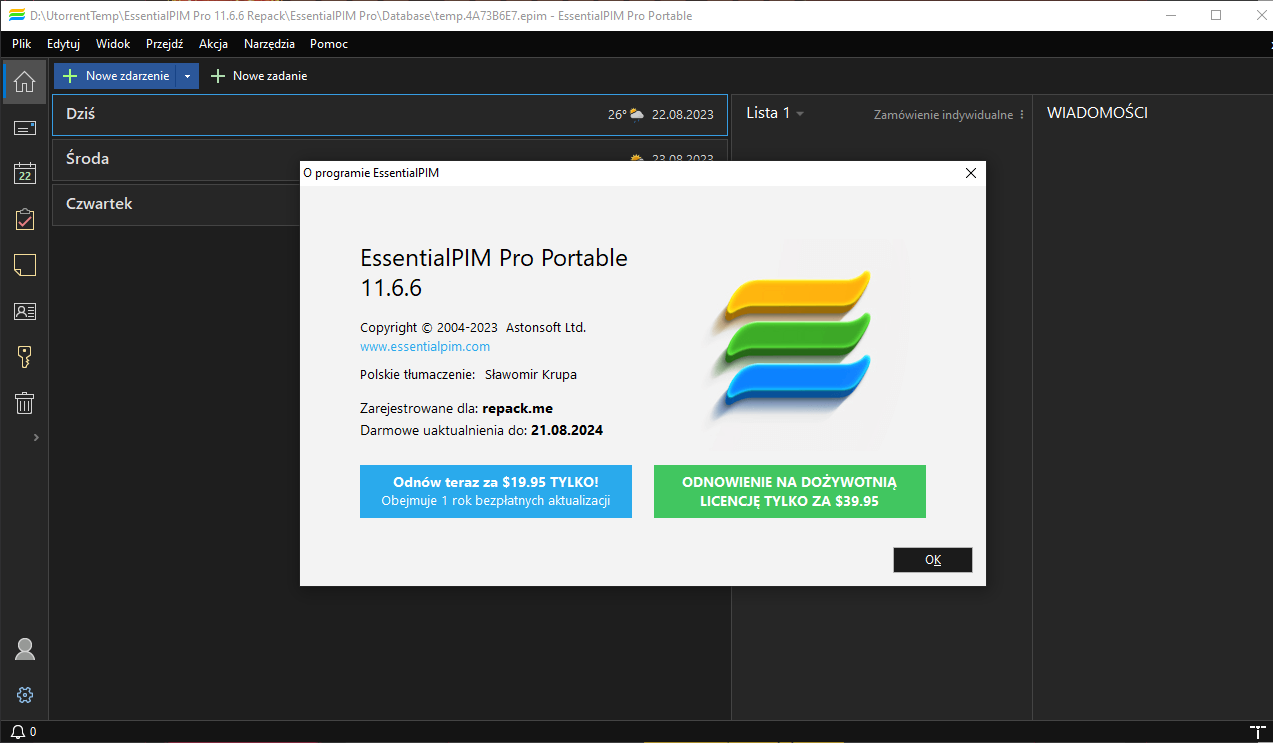Click the status bar icon at bottom right
The height and width of the screenshot is (743, 1273).
pos(1257,732)
